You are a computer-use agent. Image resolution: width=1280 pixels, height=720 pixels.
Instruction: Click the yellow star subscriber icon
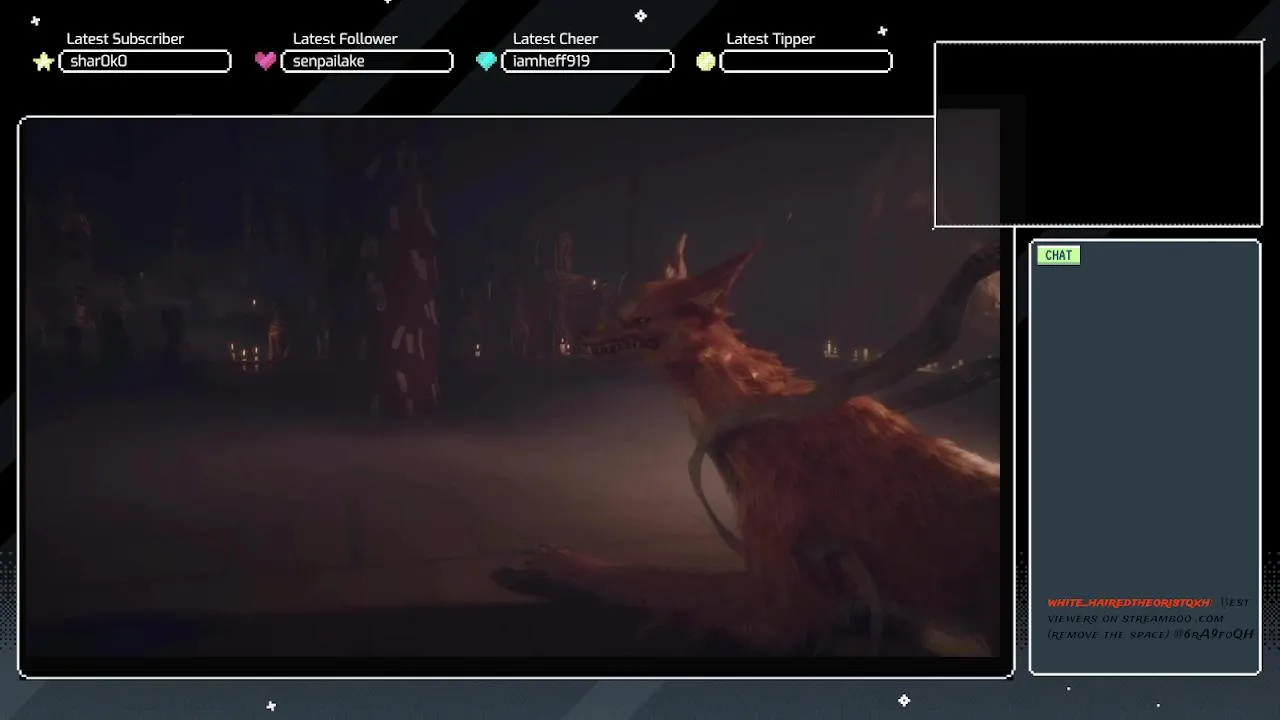[43, 62]
